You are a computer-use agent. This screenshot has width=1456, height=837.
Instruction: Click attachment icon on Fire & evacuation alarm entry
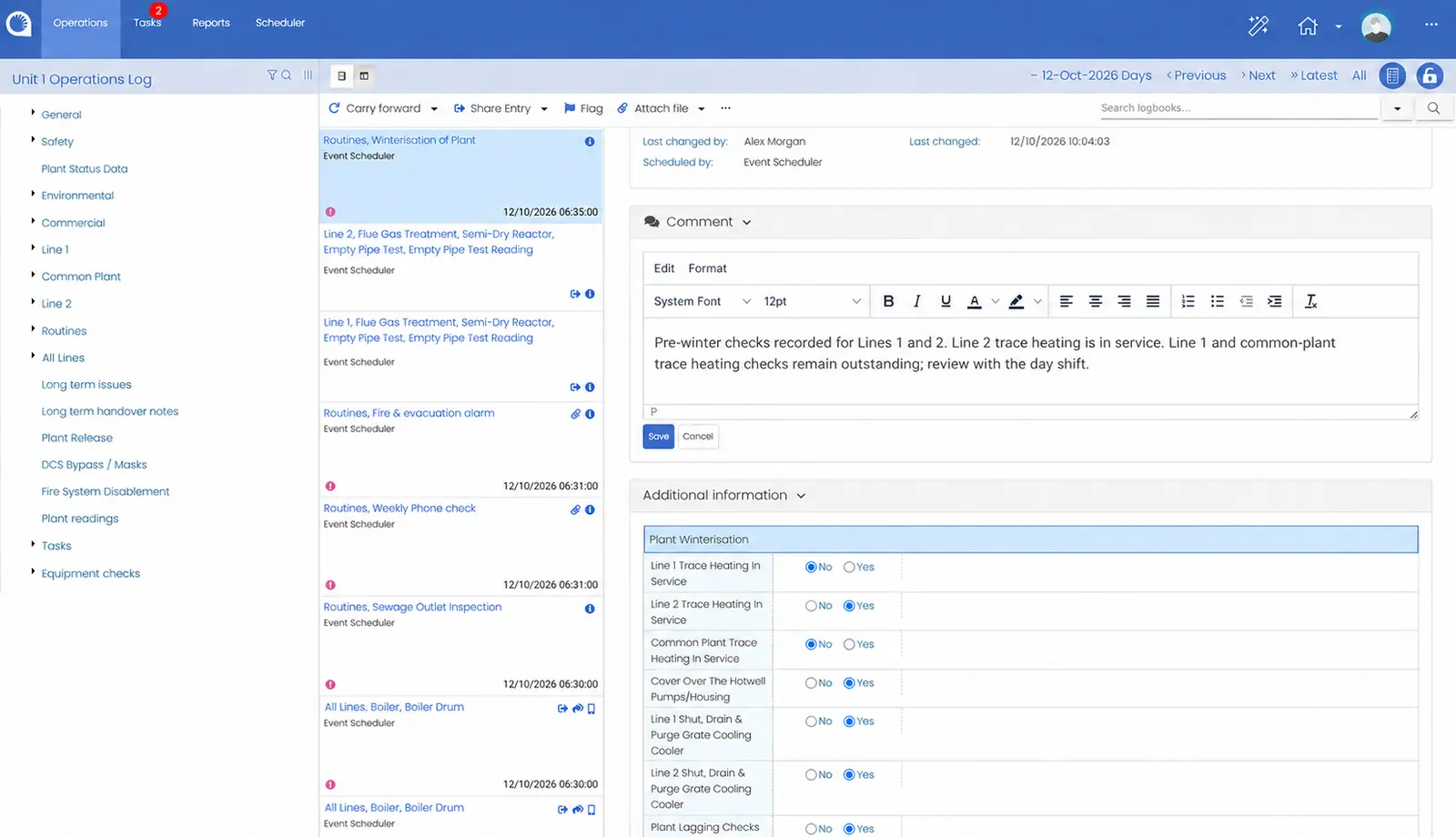[x=575, y=414]
